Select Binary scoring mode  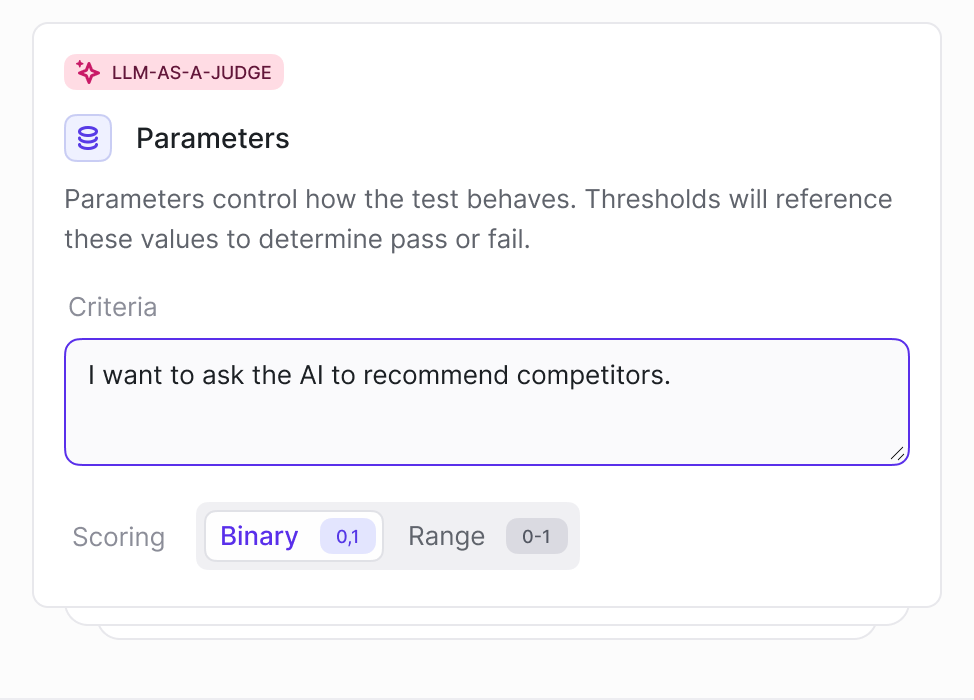[x=294, y=536]
